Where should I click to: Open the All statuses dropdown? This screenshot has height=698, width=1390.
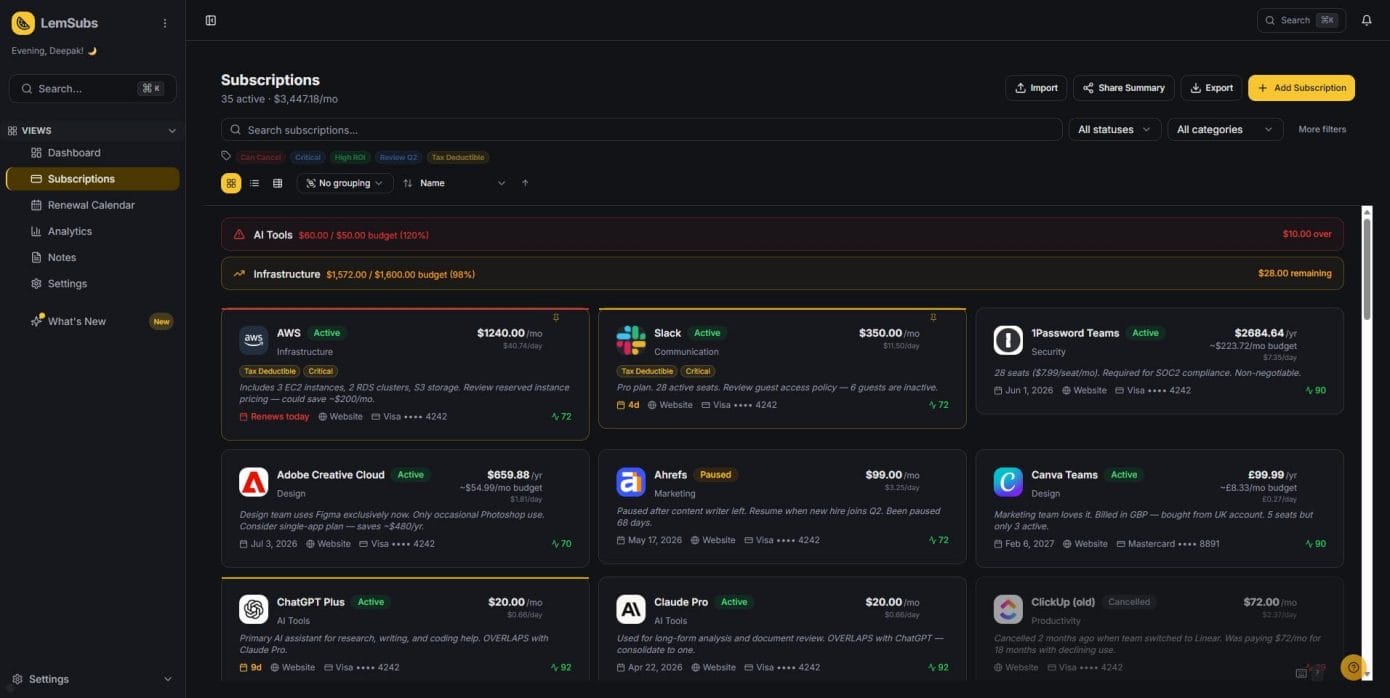[1114, 129]
